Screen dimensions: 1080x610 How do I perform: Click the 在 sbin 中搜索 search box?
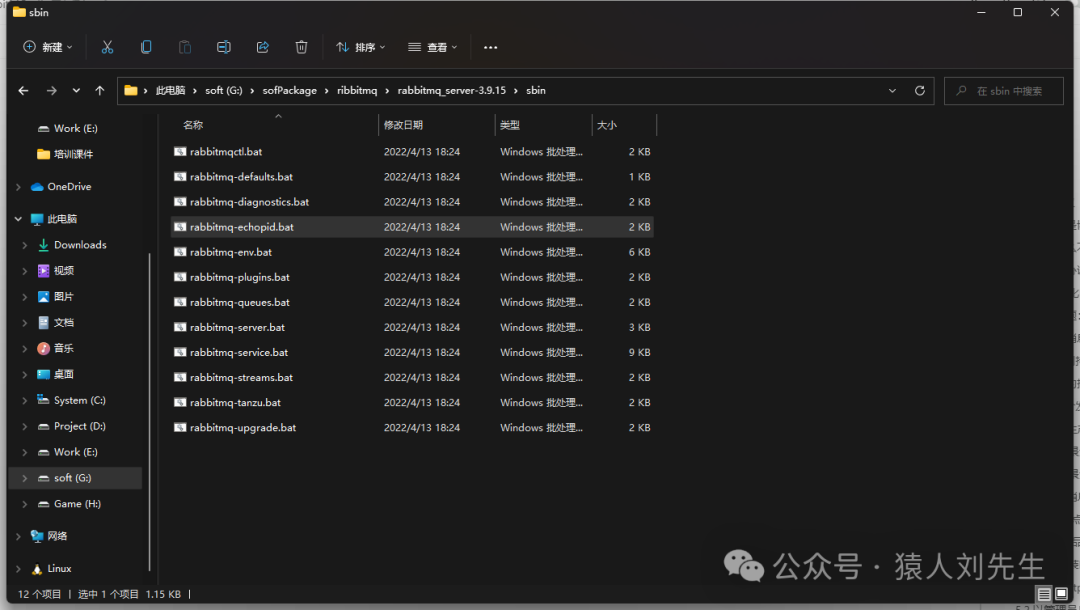(1004, 91)
